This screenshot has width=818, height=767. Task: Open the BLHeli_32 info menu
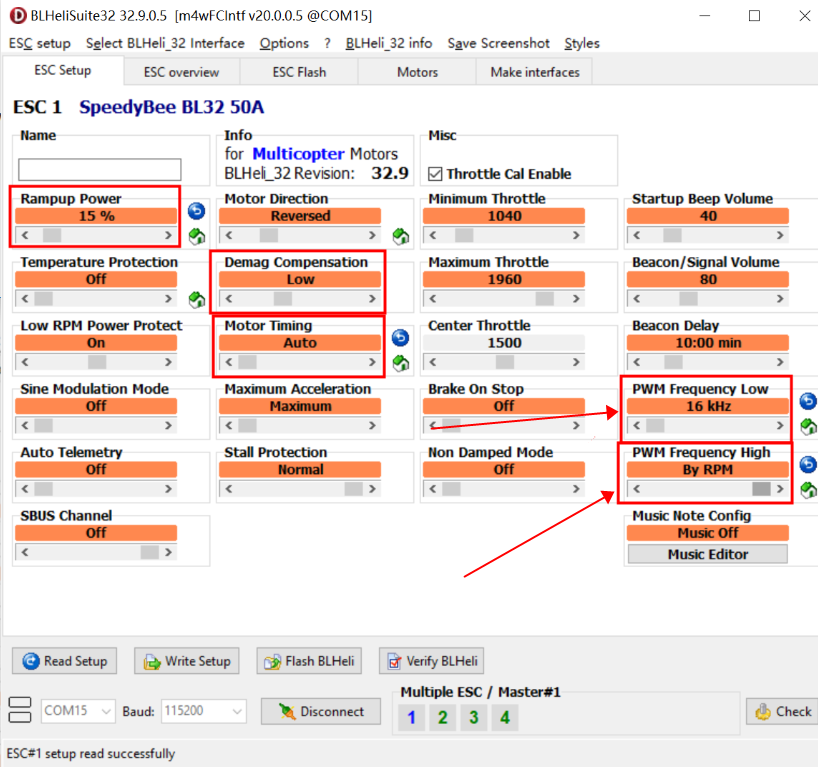389,43
